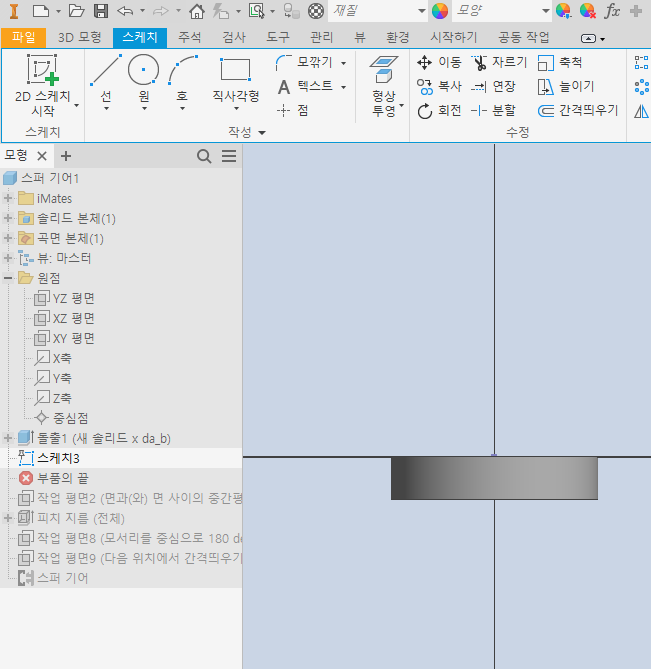Select the Stretch (늘이기) tool
651x669 pixels.
tap(566, 87)
